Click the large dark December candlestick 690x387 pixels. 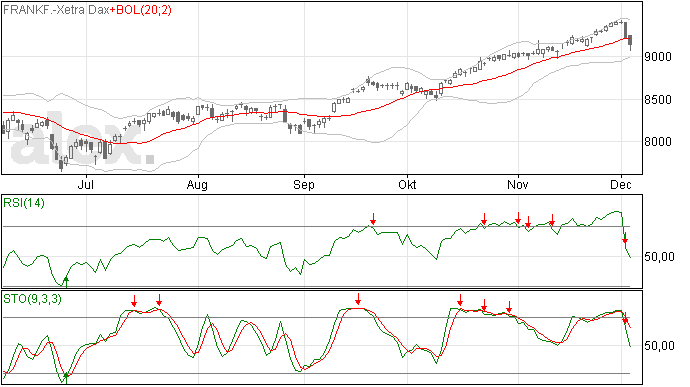click(x=626, y=30)
